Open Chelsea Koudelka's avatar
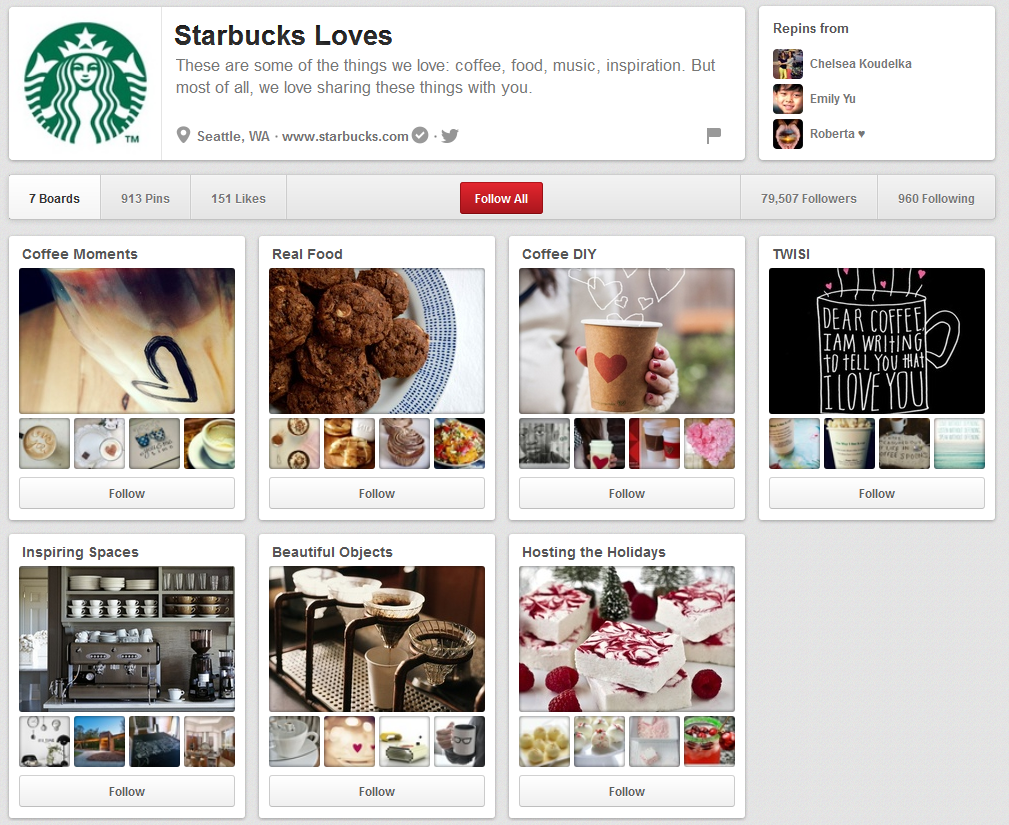This screenshot has width=1009, height=825. point(788,64)
